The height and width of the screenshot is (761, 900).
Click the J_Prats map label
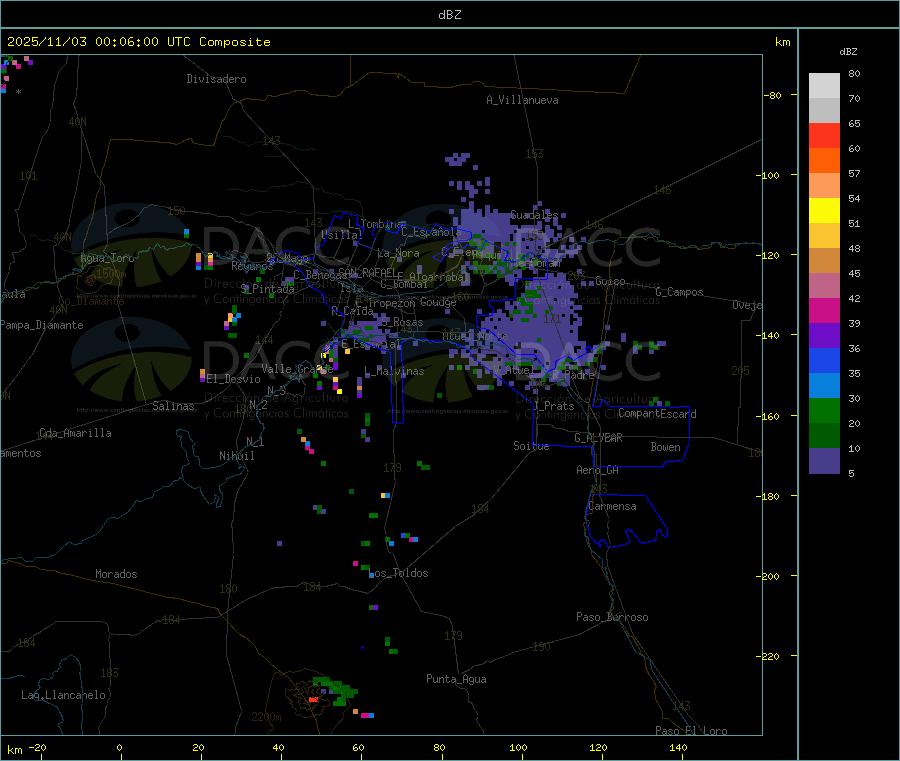553,406
